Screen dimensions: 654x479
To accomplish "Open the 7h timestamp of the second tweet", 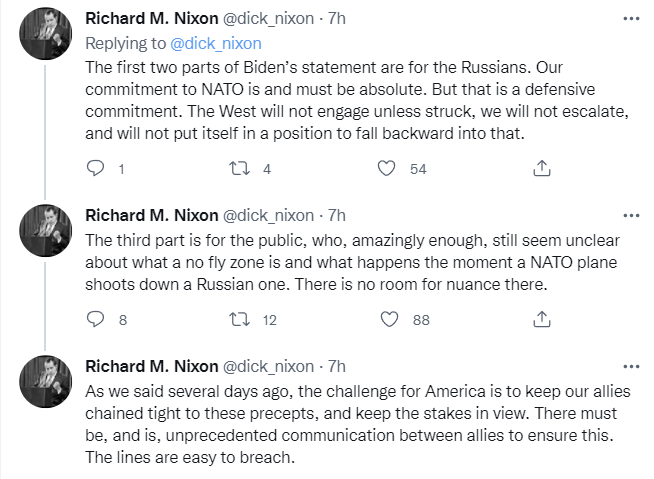I will [x=337, y=216].
